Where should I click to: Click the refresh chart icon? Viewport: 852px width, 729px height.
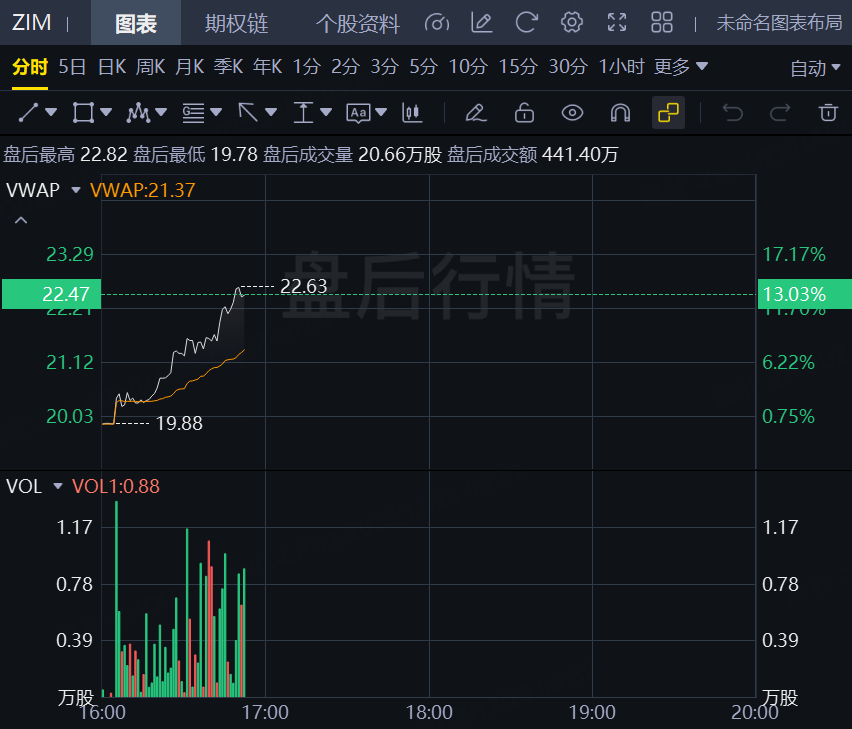(526, 22)
